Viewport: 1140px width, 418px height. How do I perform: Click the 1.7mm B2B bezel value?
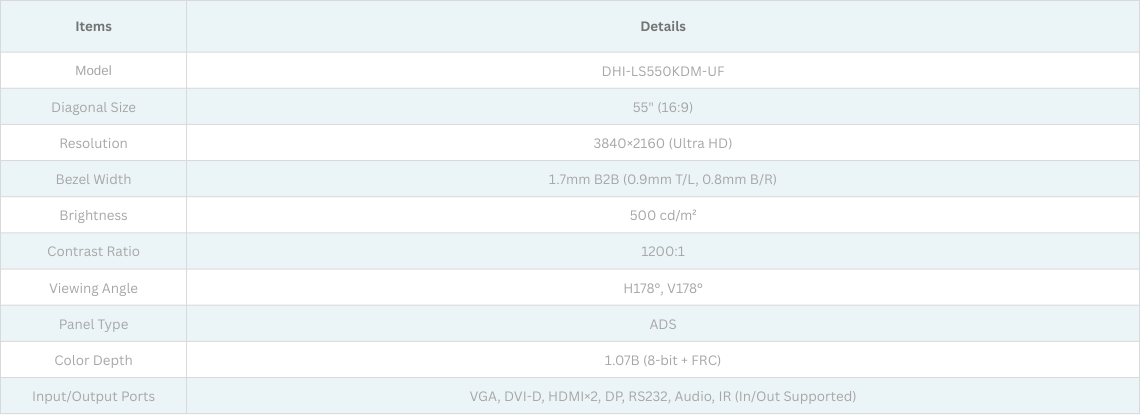point(662,179)
